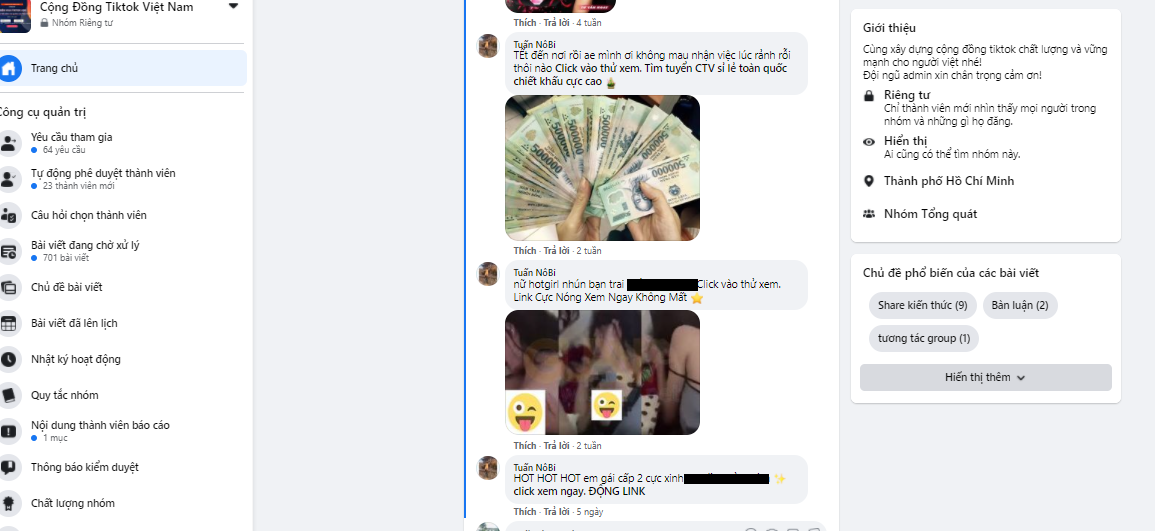Select the Bàn luận (2) topic tag
Image resolution: width=1155 pixels, height=531 pixels.
(1019, 306)
